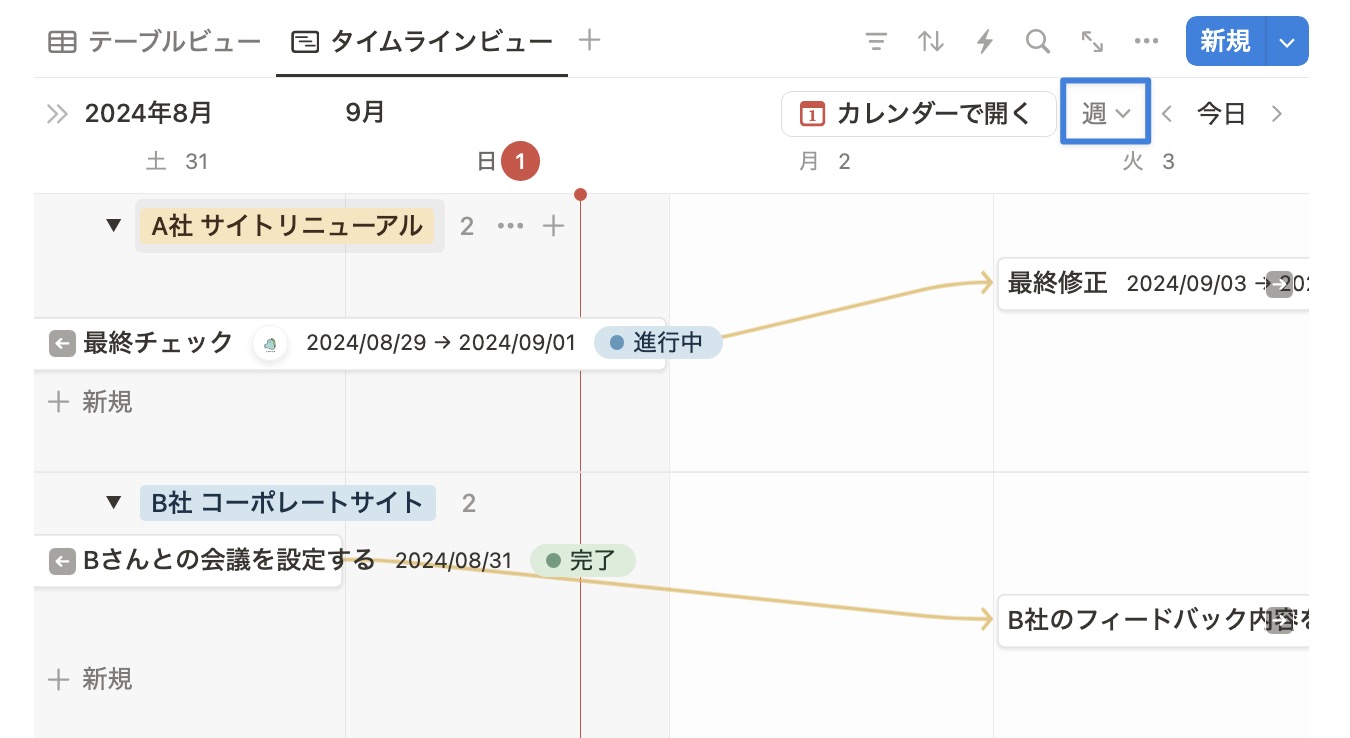Open the 週 timescale dropdown
This screenshot has height=738, width=1350.
click(x=1105, y=113)
